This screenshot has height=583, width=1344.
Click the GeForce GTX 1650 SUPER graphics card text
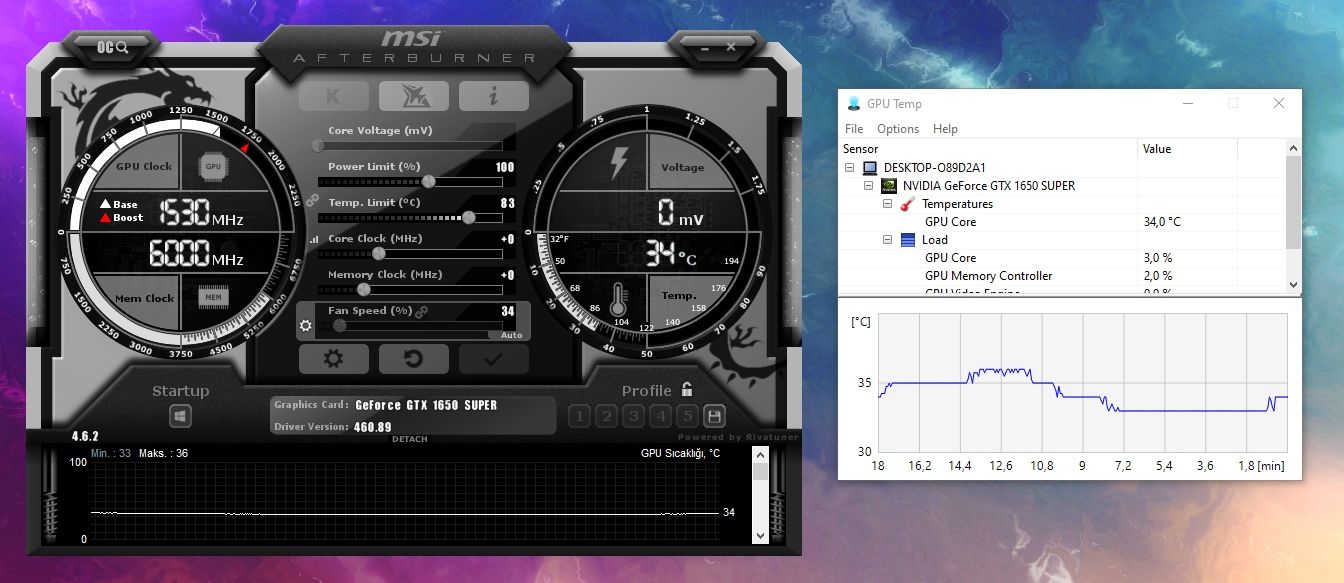coord(426,405)
